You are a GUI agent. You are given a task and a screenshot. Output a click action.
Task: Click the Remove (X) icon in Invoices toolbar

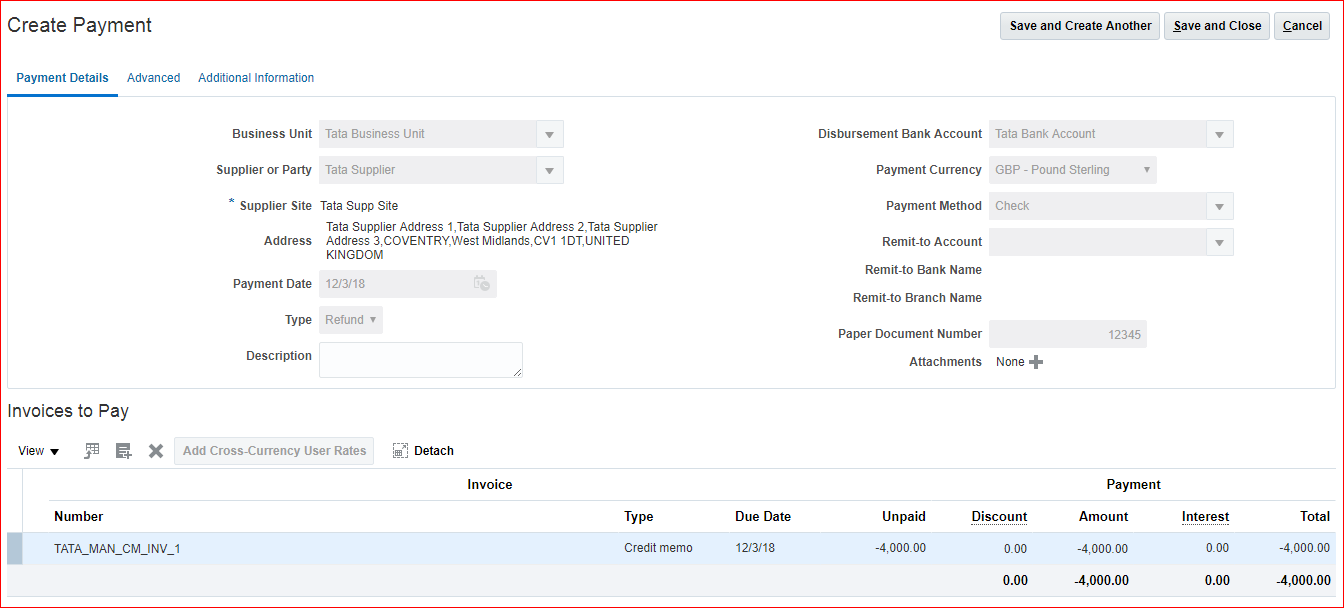156,451
